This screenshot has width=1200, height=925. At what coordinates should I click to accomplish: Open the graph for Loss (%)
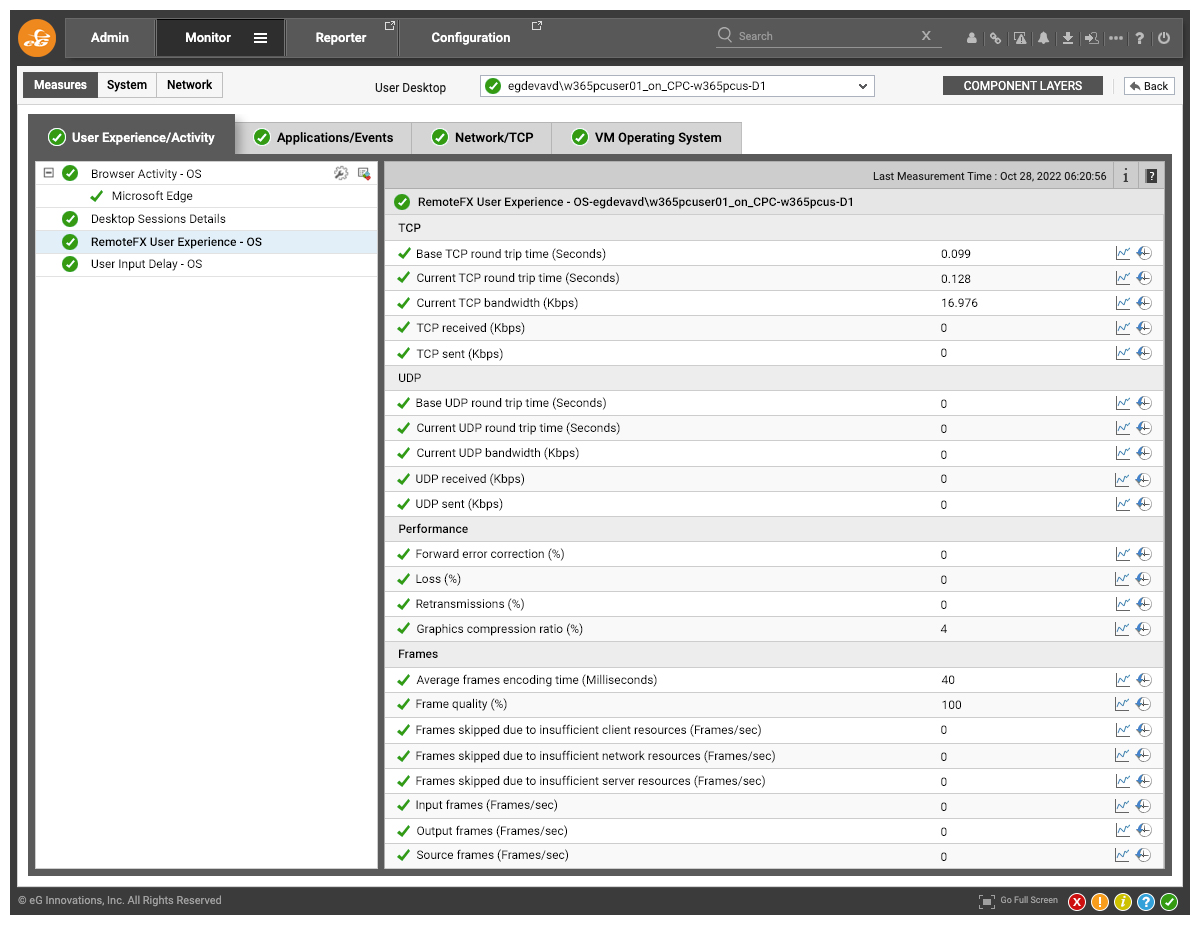point(1123,579)
